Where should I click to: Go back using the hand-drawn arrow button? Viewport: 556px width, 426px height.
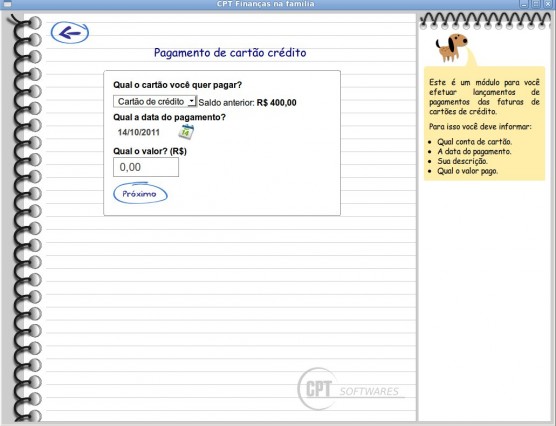[x=70, y=33]
